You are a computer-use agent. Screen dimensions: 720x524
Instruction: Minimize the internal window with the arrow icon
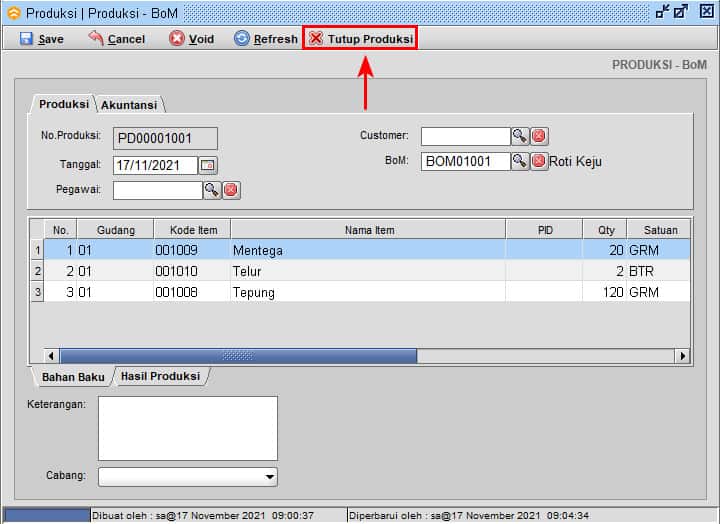(x=663, y=11)
